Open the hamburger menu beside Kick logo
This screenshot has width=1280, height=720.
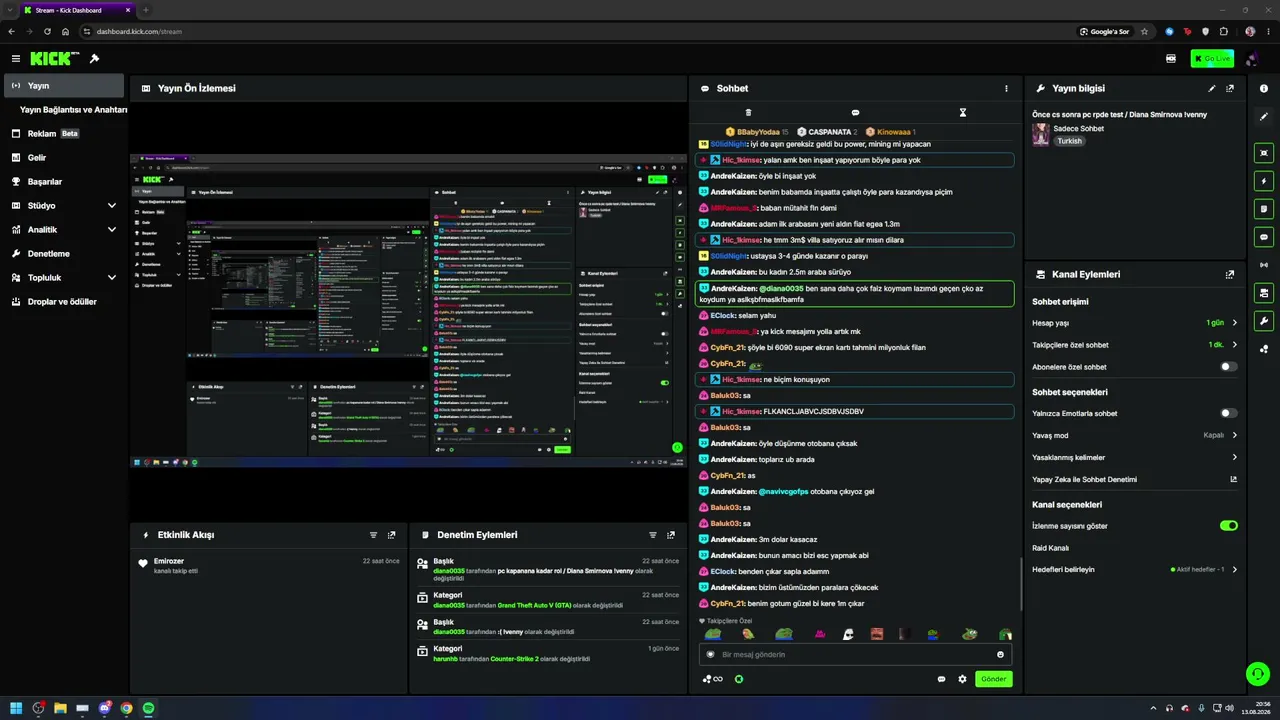[x=15, y=59]
